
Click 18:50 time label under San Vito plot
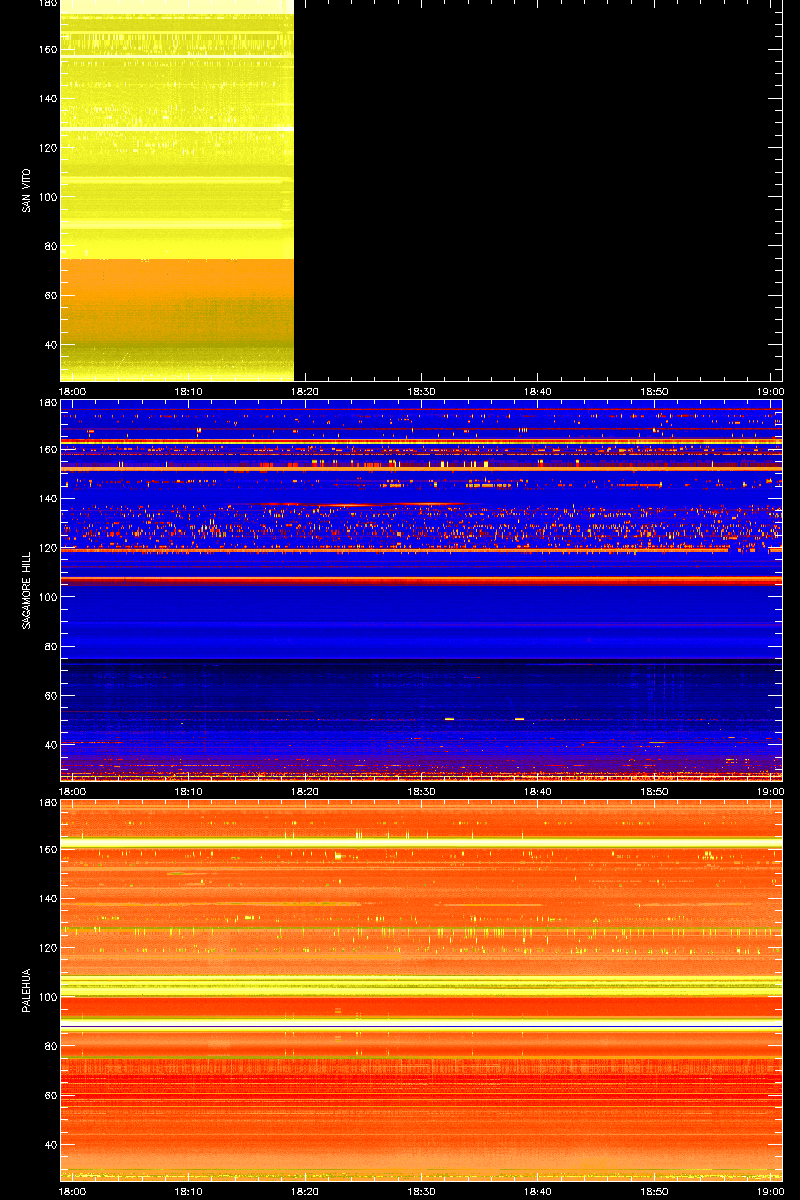click(x=655, y=392)
